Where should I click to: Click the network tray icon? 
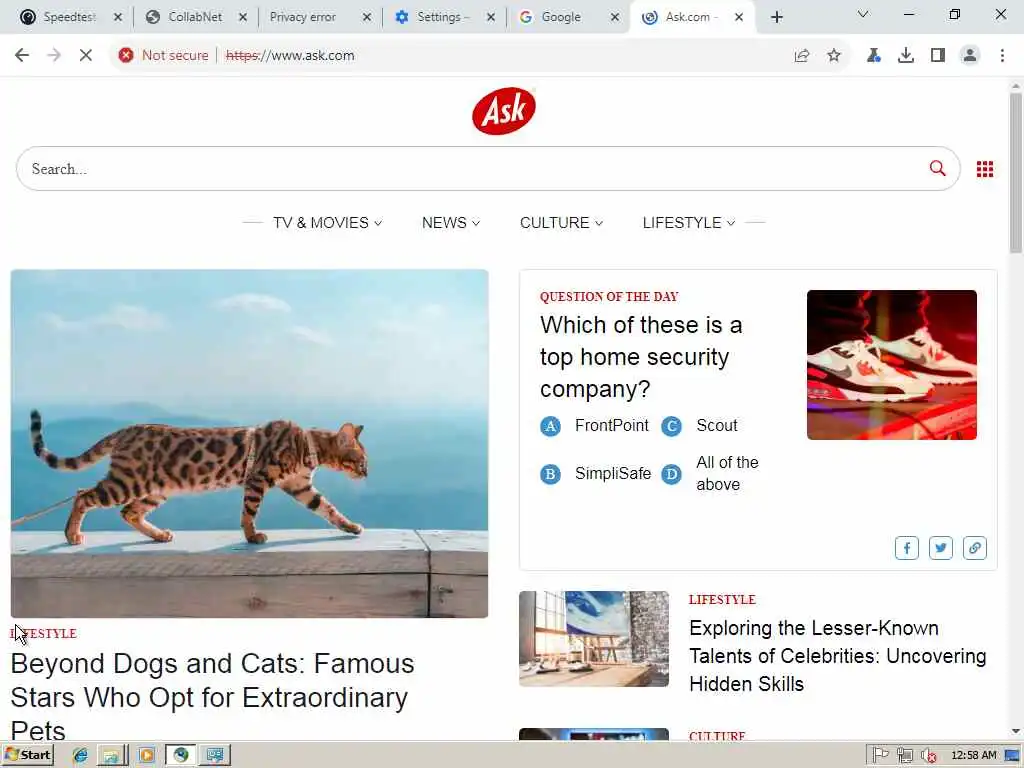904,756
